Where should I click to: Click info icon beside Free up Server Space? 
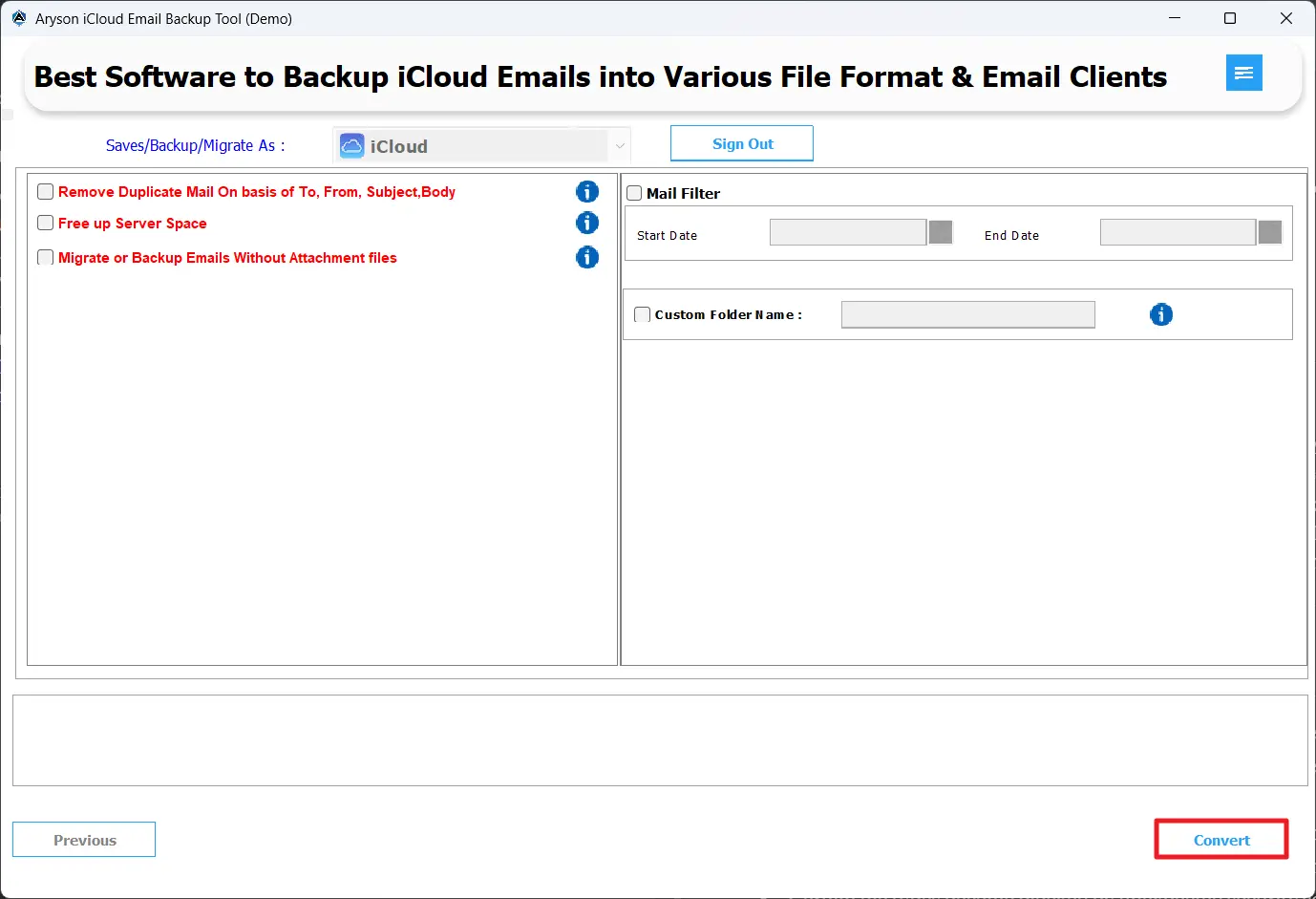coord(587,224)
